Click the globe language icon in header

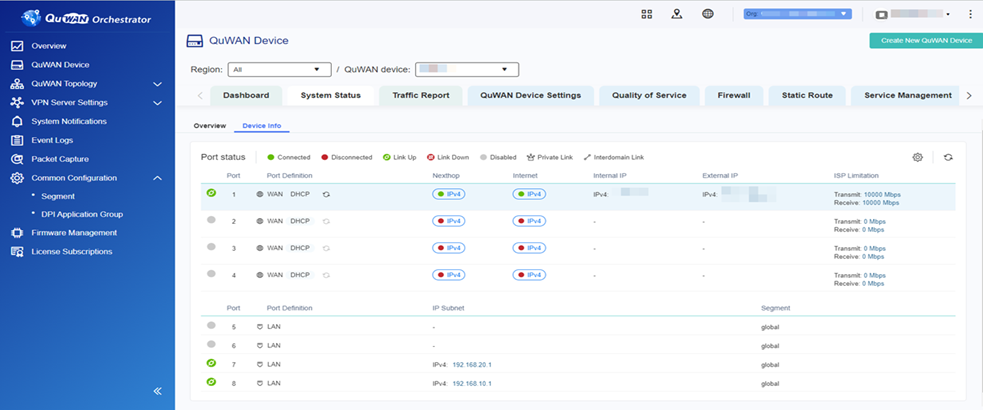[x=708, y=14]
